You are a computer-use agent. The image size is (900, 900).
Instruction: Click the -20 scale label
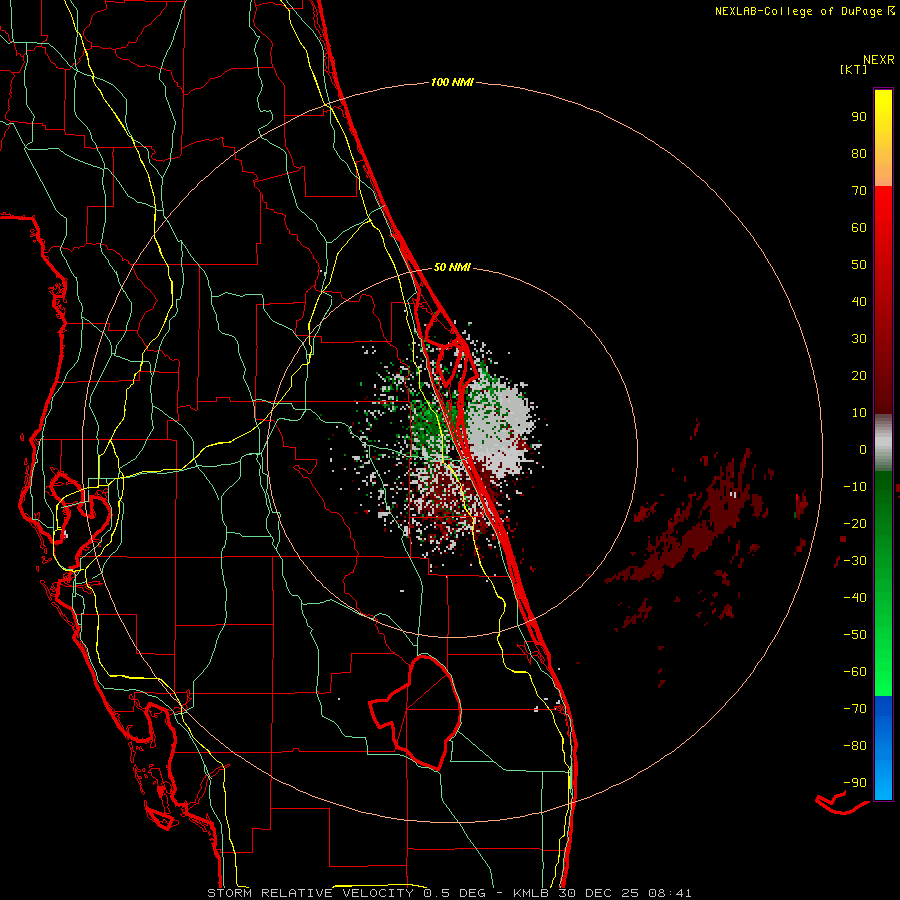point(855,524)
